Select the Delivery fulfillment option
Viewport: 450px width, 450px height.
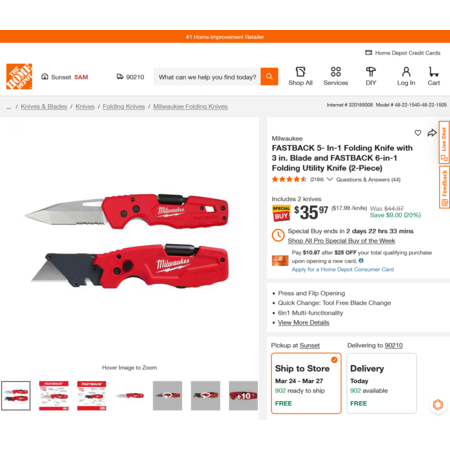pyautogui.click(x=382, y=383)
